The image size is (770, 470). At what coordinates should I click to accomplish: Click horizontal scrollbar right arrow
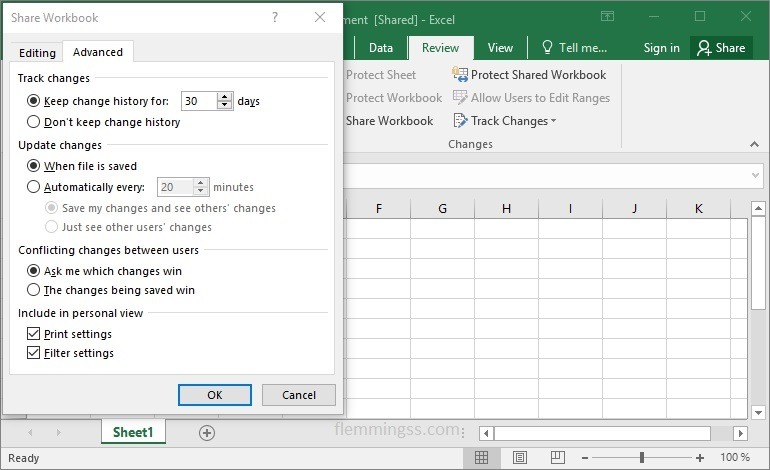741,433
